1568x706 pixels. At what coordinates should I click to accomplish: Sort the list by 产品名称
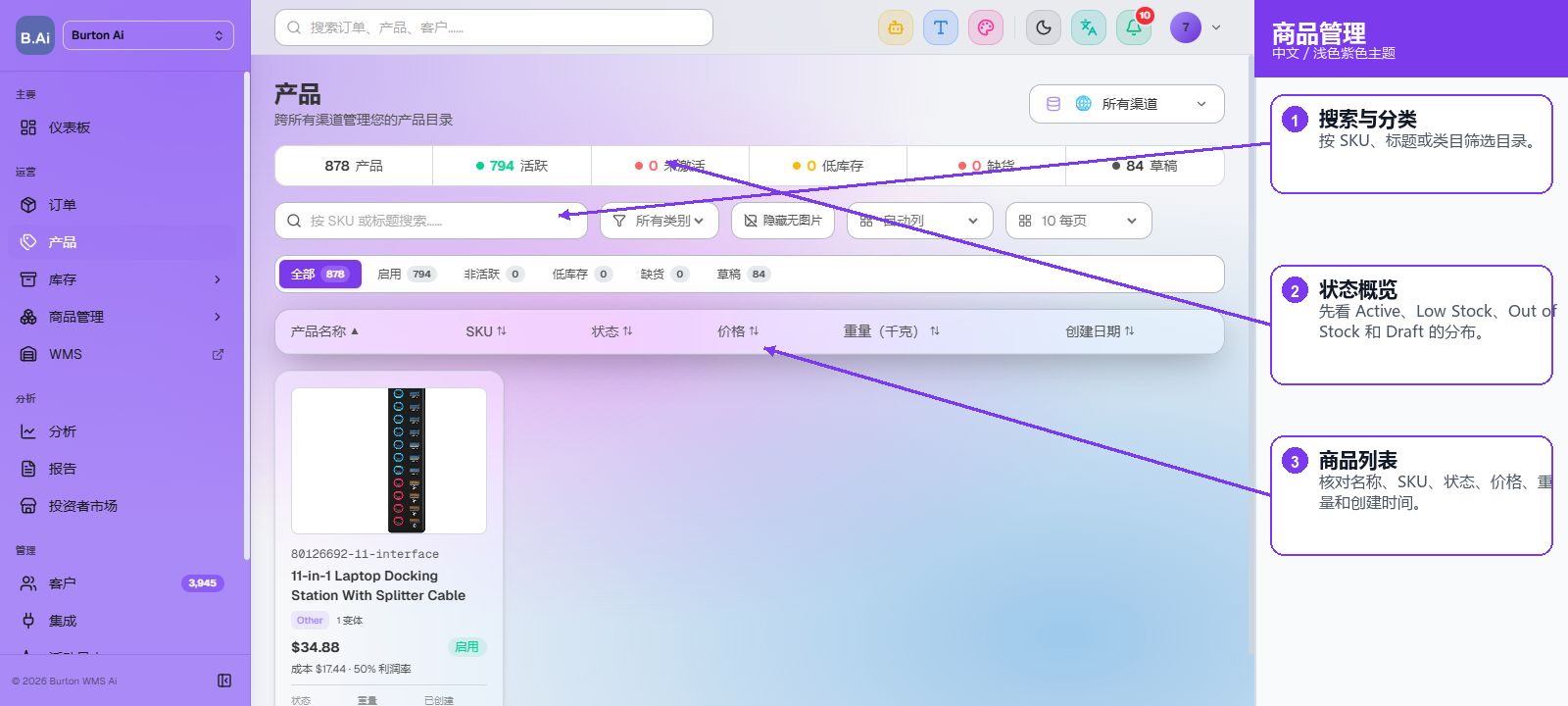pos(324,331)
